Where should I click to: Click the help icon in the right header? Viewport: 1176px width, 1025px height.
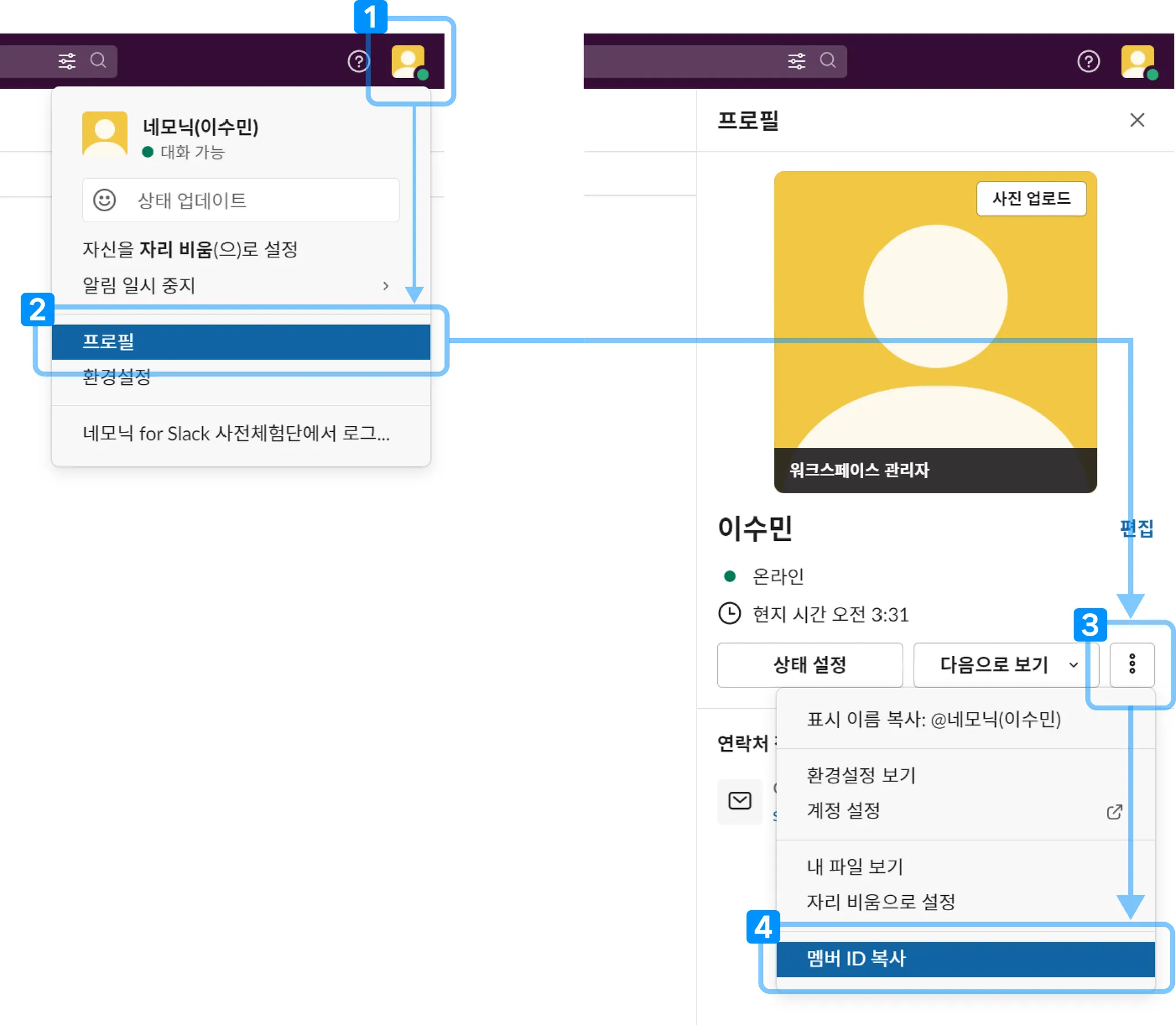[1088, 61]
